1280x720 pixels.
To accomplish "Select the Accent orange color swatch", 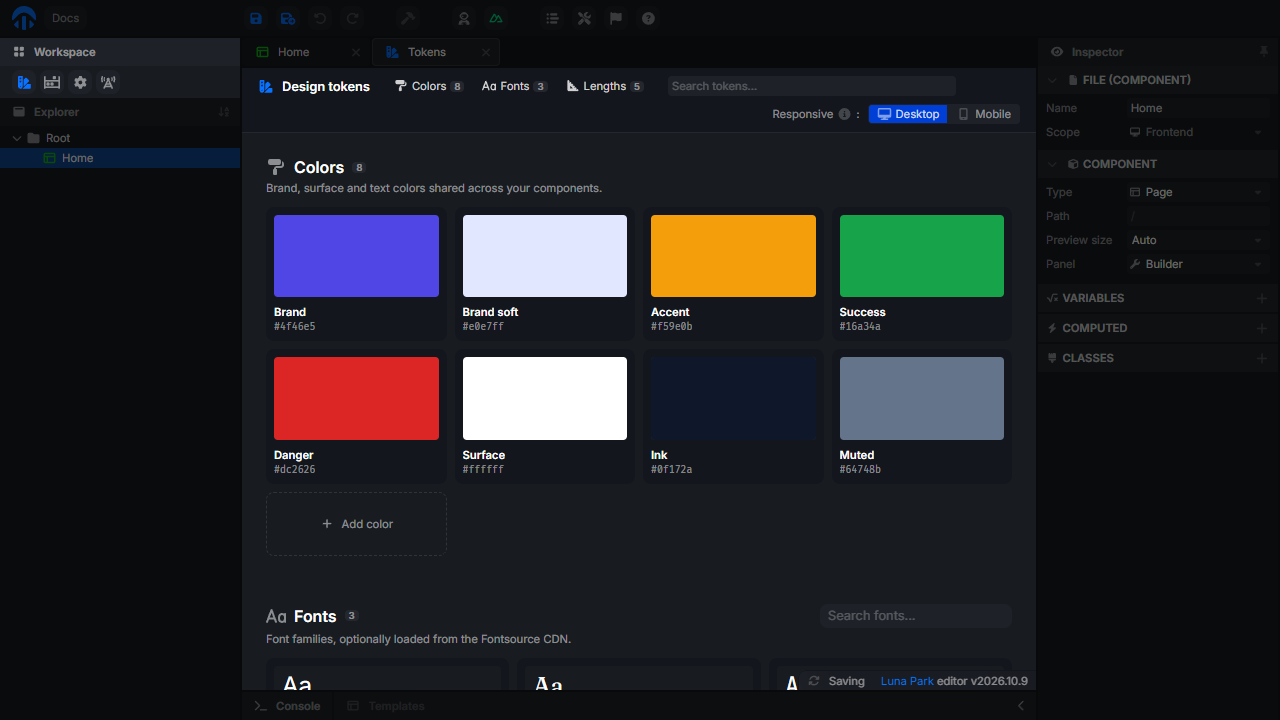I will tap(733, 256).
